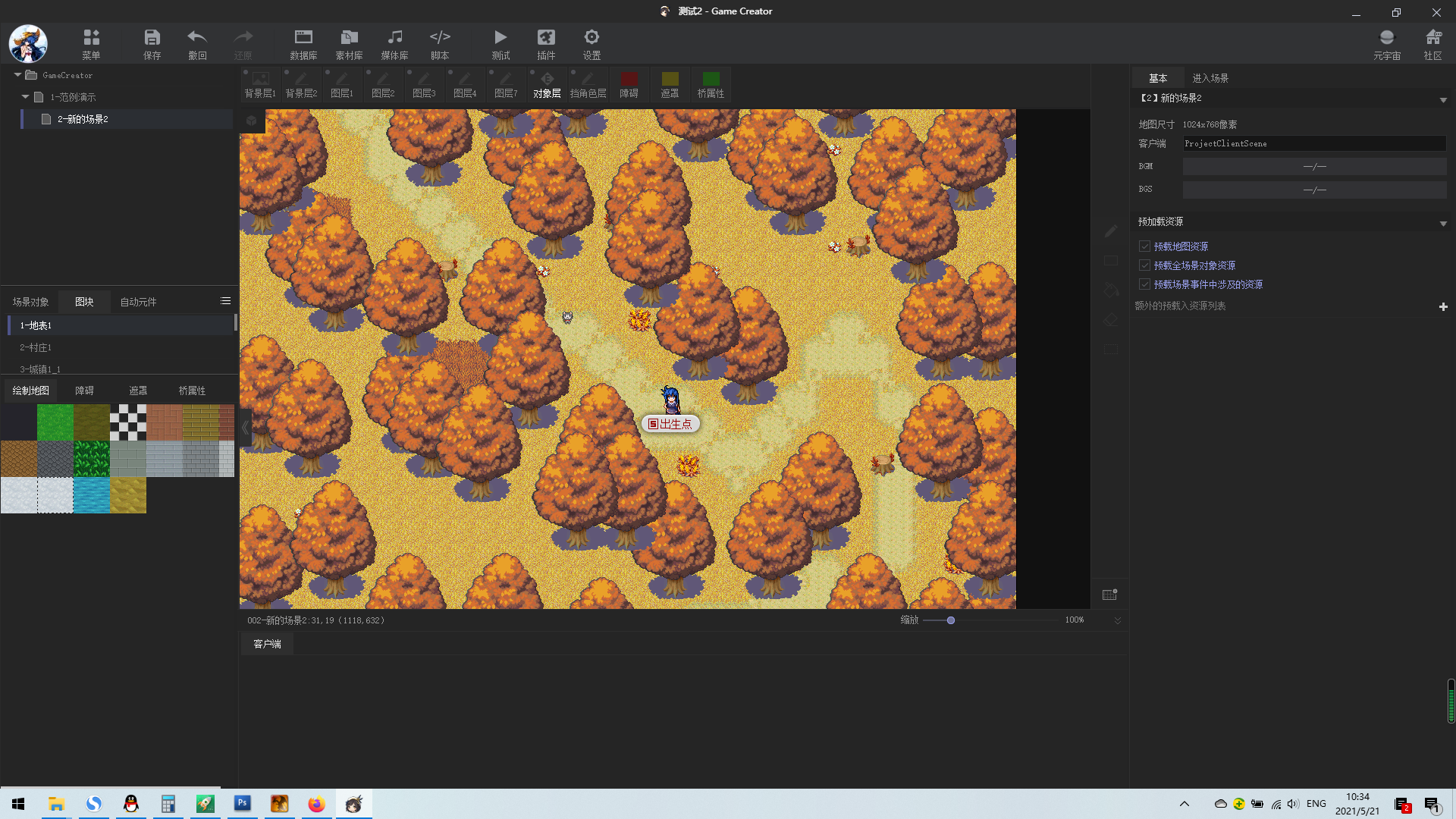Toggle 预载地图资源 checkbox
The height and width of the screenshot is (819, 1456).
pos(1144,246)
